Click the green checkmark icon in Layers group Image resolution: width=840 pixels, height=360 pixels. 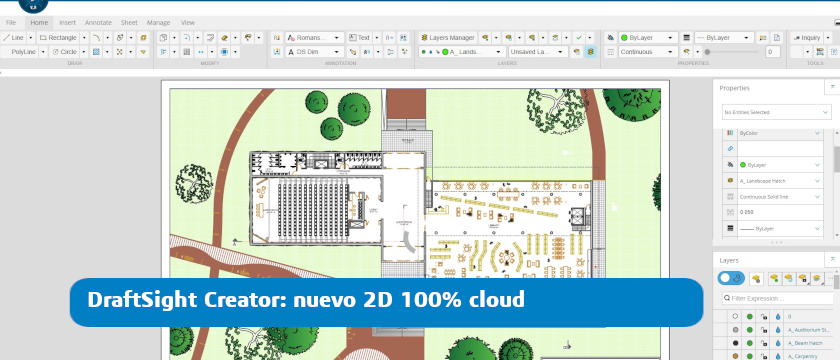[579, 38]
